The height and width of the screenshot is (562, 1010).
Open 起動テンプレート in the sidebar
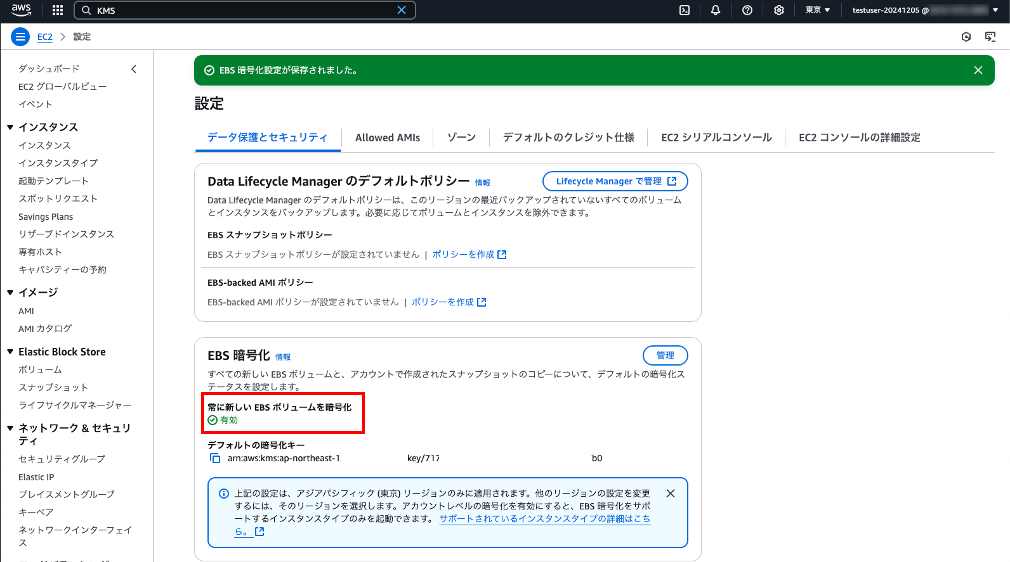53,181
